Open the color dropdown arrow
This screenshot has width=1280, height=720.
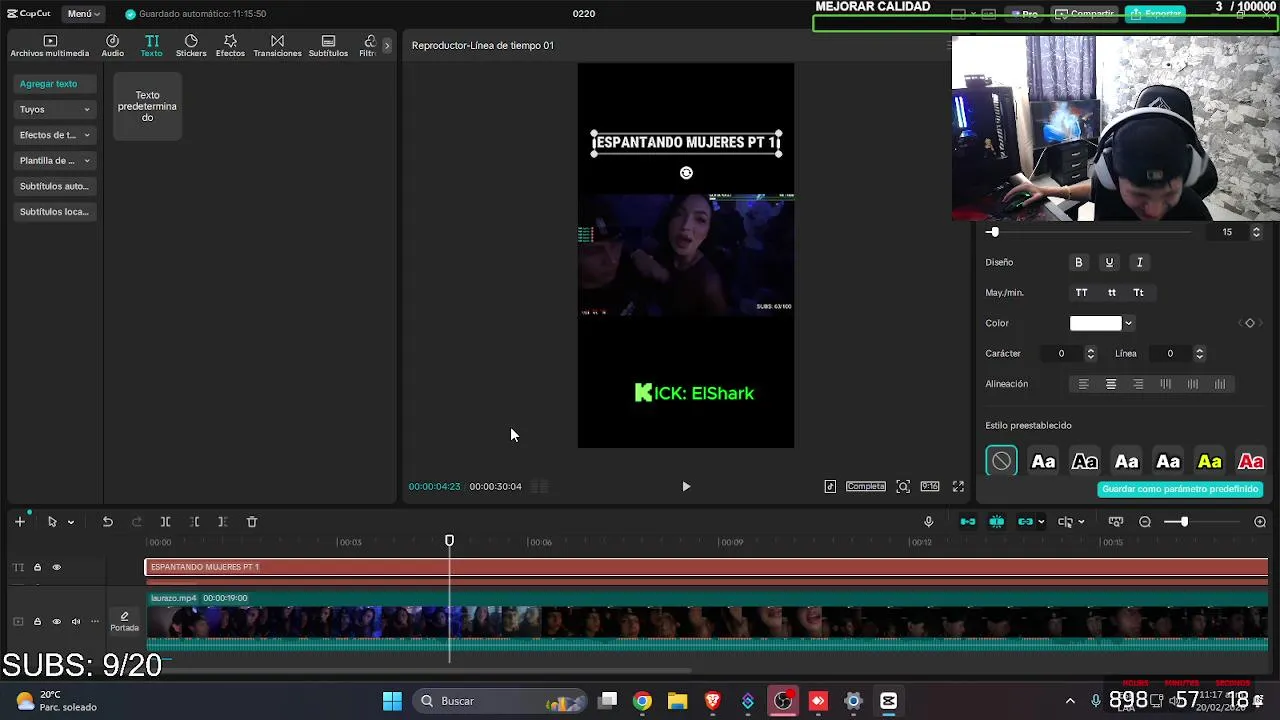point(1128,323)
